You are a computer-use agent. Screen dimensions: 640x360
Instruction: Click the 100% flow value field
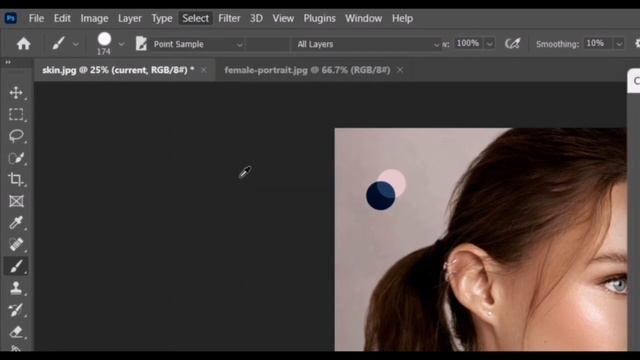pos(468,43)
